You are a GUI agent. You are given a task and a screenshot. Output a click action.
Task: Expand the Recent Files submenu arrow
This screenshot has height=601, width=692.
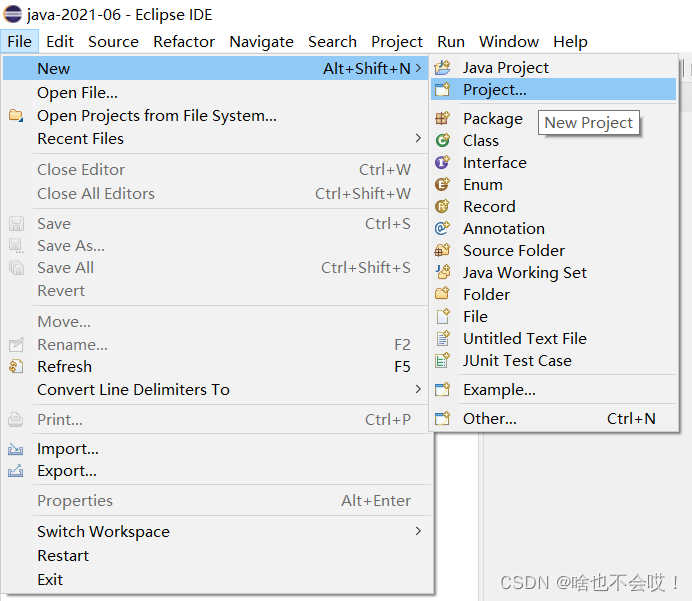(x=418, y=138)
